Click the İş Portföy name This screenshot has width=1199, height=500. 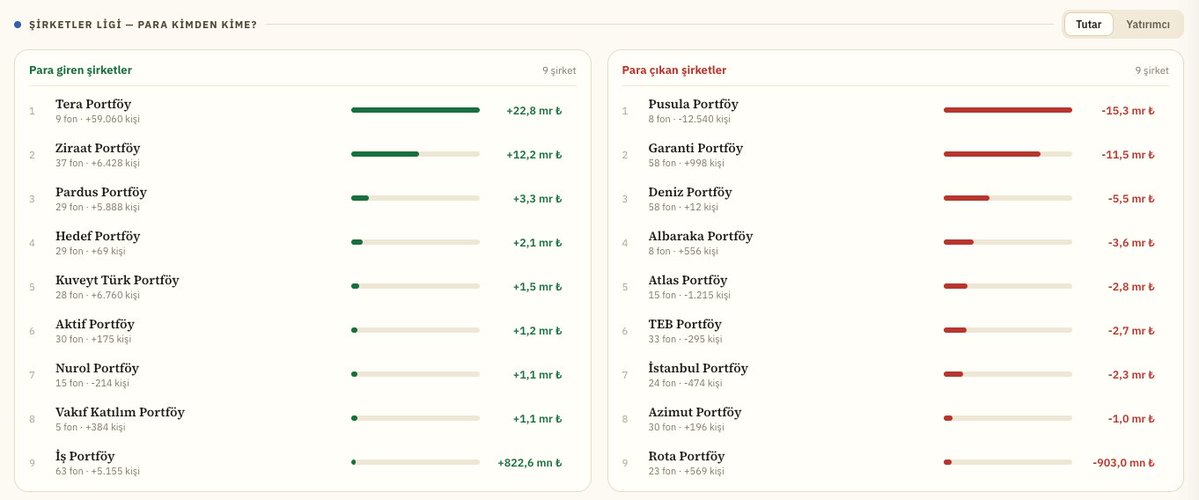click(85, 456)
